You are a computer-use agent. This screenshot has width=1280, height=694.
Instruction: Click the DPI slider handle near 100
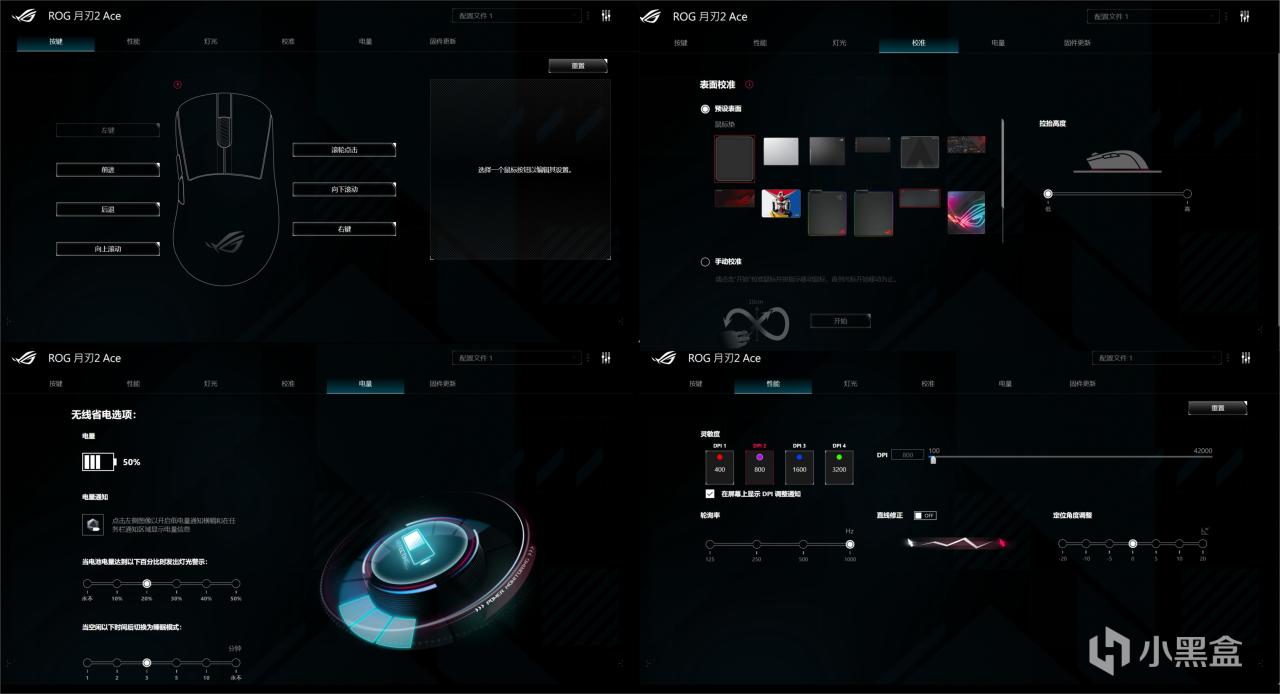933,460
